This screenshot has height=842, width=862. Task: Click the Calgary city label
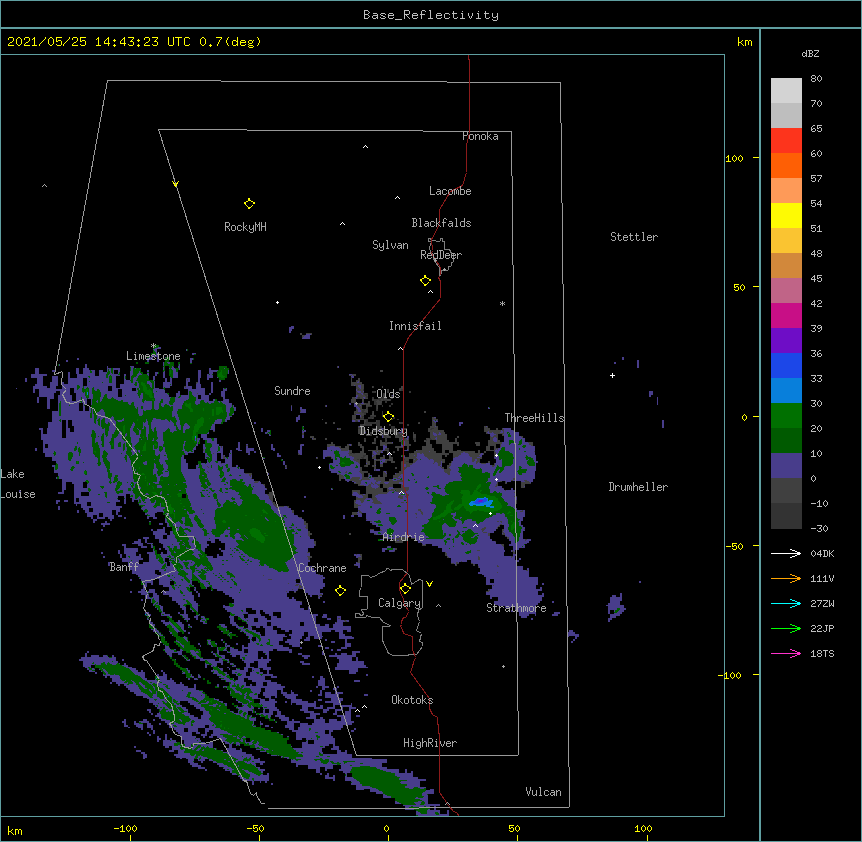(400, 603)
